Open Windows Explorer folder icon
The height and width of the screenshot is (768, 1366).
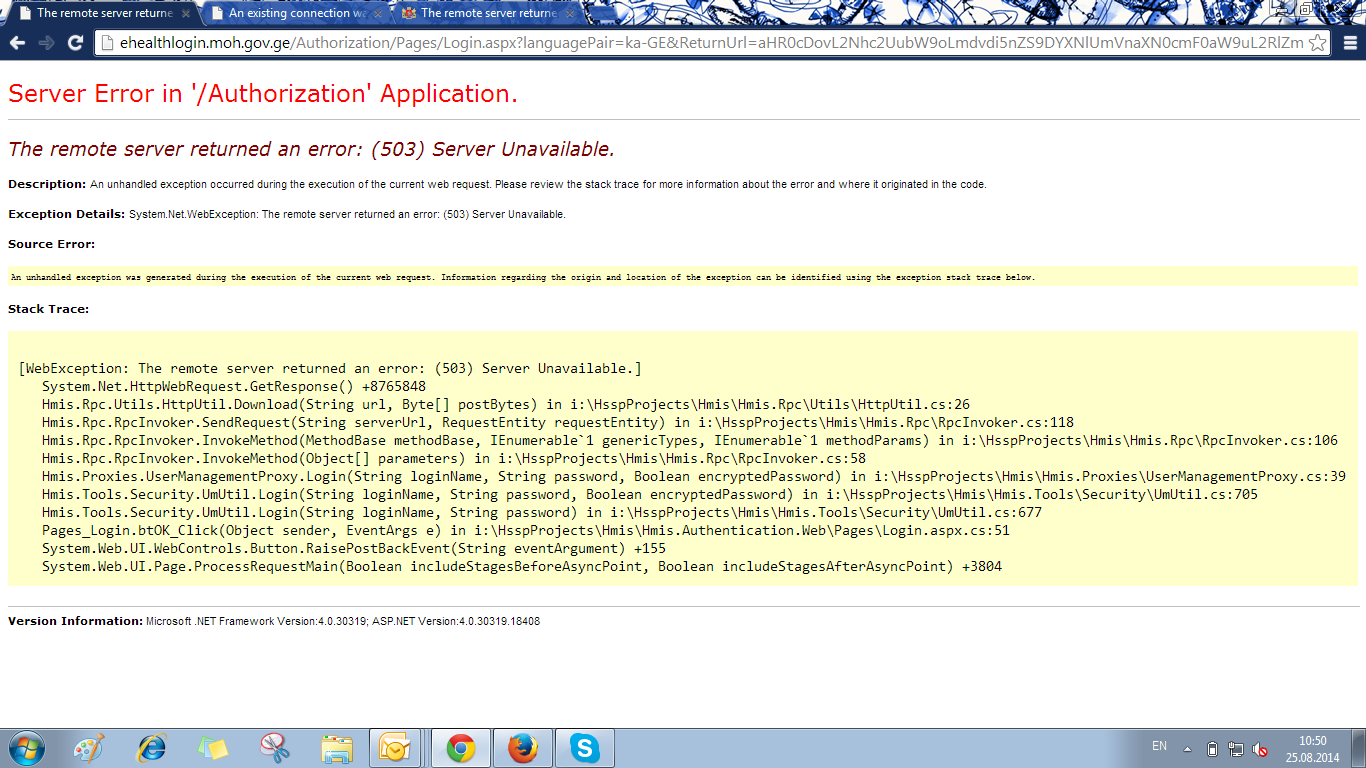pyautogui.click(x=336, y=748)
